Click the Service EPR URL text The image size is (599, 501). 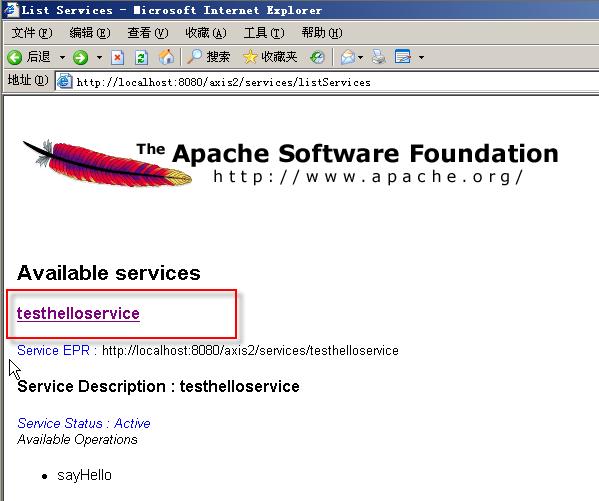click(250, 350)
